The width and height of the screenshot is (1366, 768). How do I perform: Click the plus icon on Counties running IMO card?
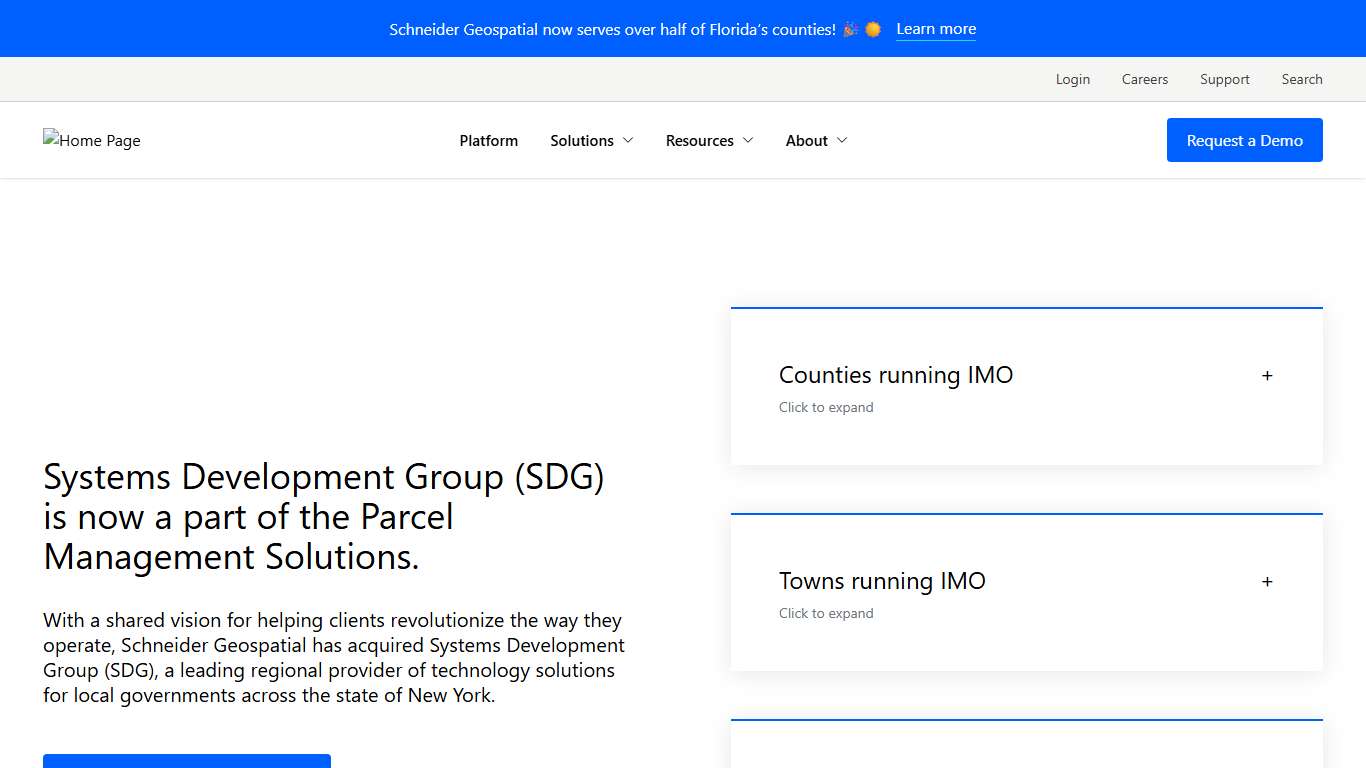1267,375
